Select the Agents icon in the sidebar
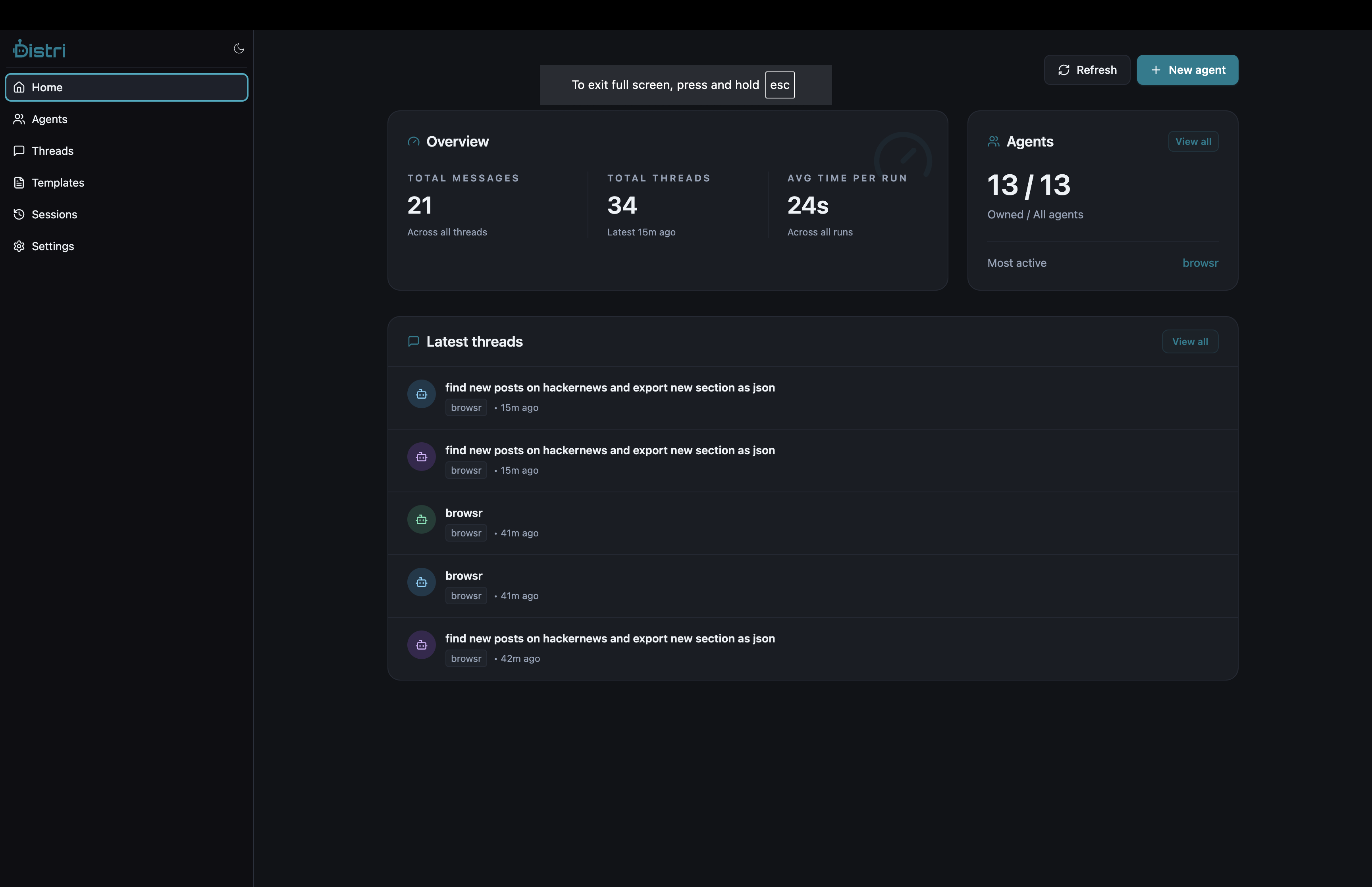1372x887 pixels. 19,119
